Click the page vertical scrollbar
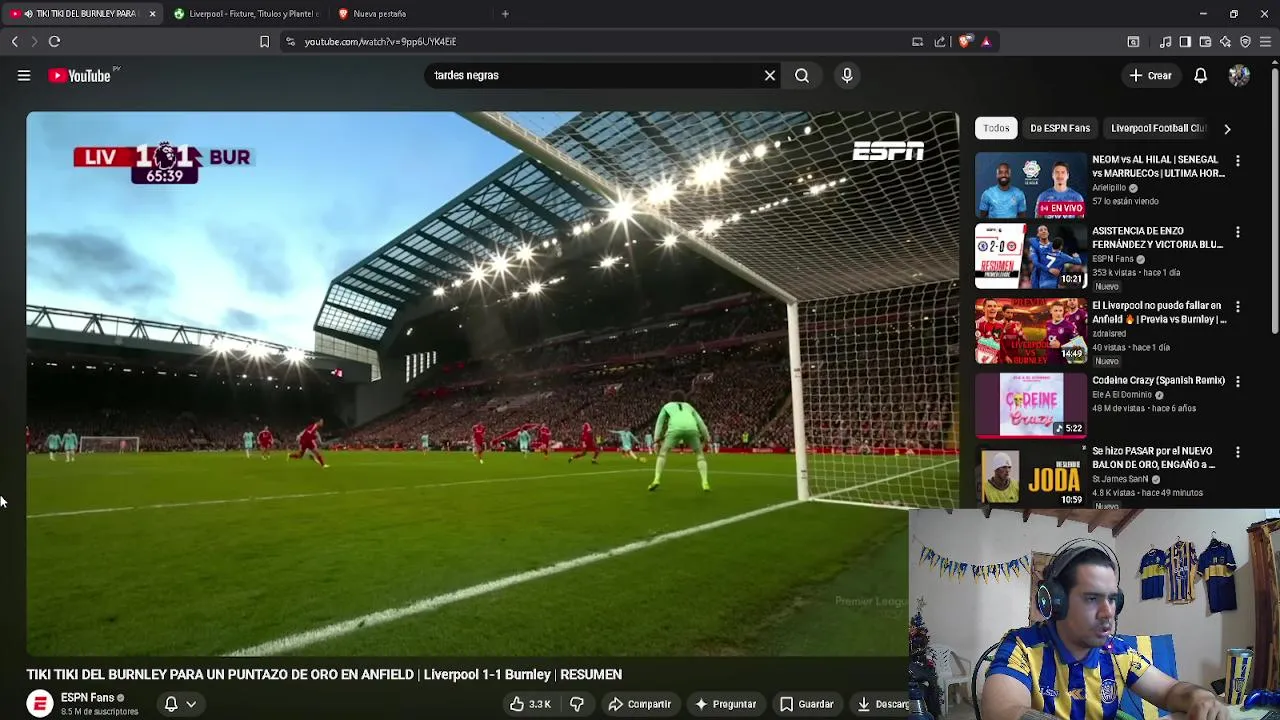 point(1275,200)
